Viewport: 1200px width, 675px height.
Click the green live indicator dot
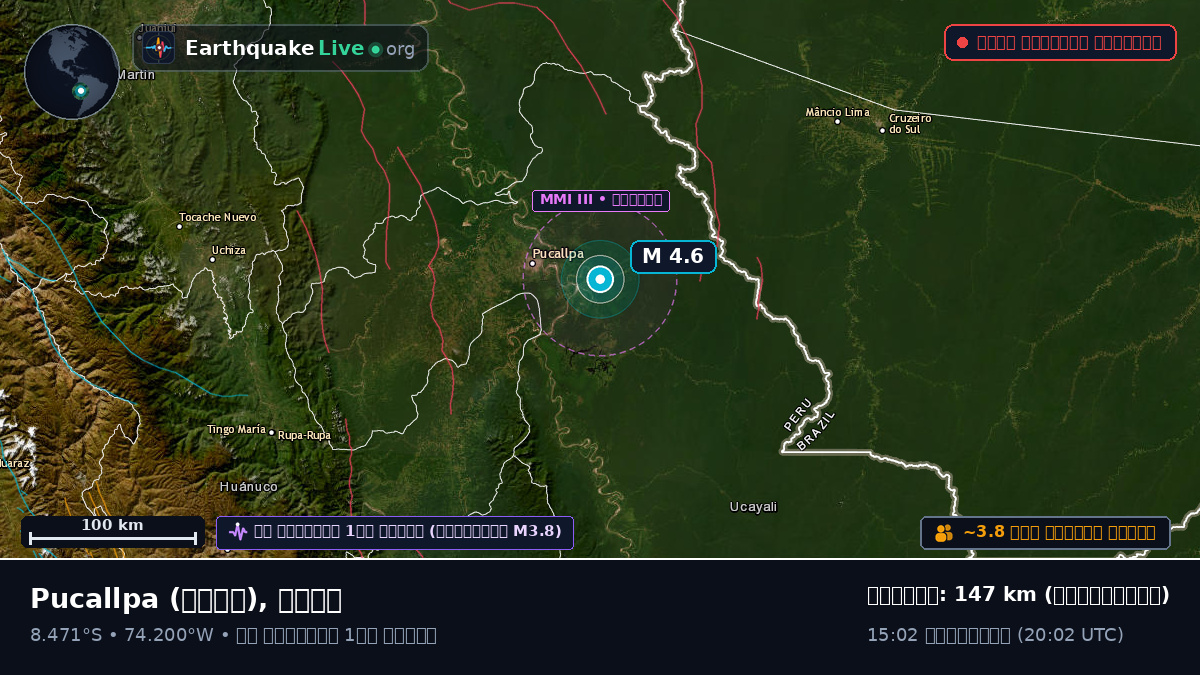(375, 49)
